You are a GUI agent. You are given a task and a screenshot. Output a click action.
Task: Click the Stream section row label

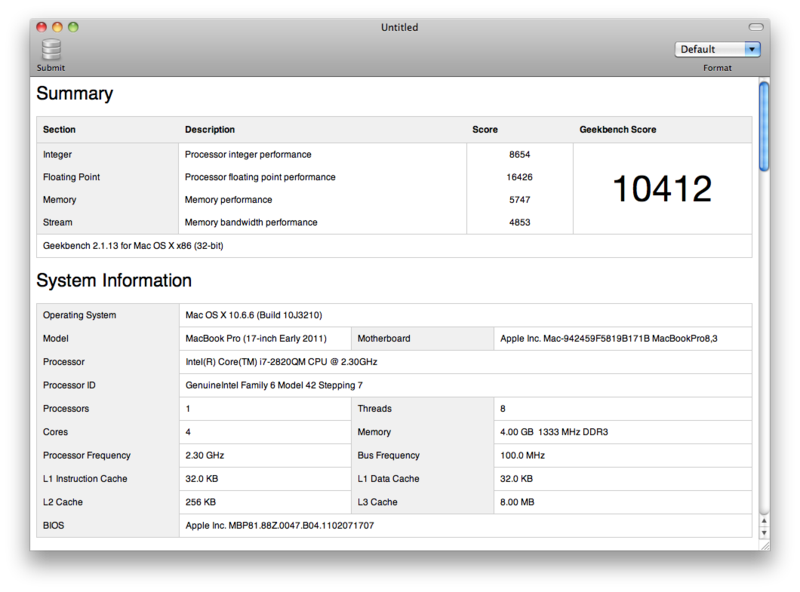click(x=58, y=222)
